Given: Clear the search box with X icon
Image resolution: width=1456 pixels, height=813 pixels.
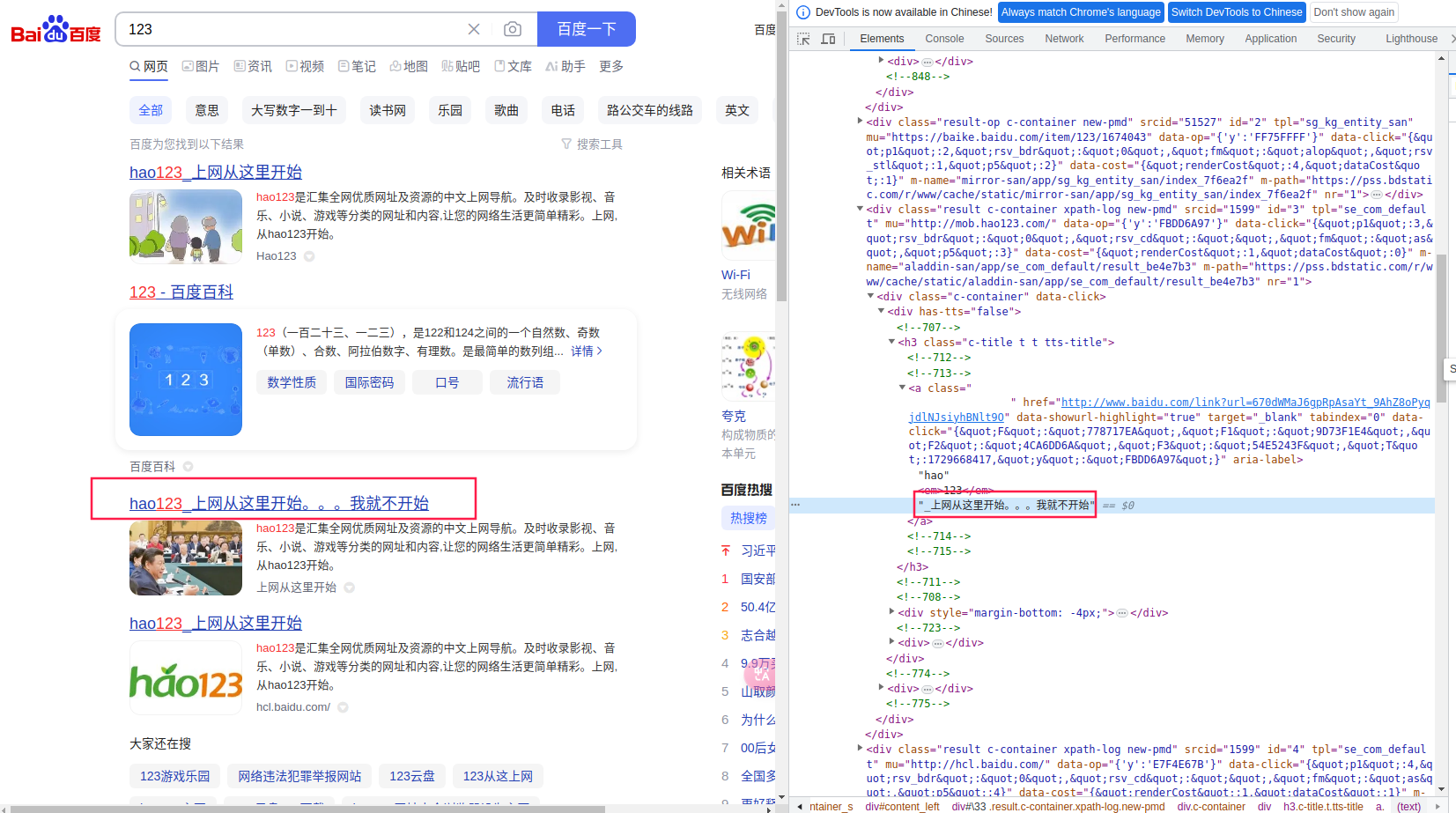Looking at the screenshot, I should coord(474,29).
